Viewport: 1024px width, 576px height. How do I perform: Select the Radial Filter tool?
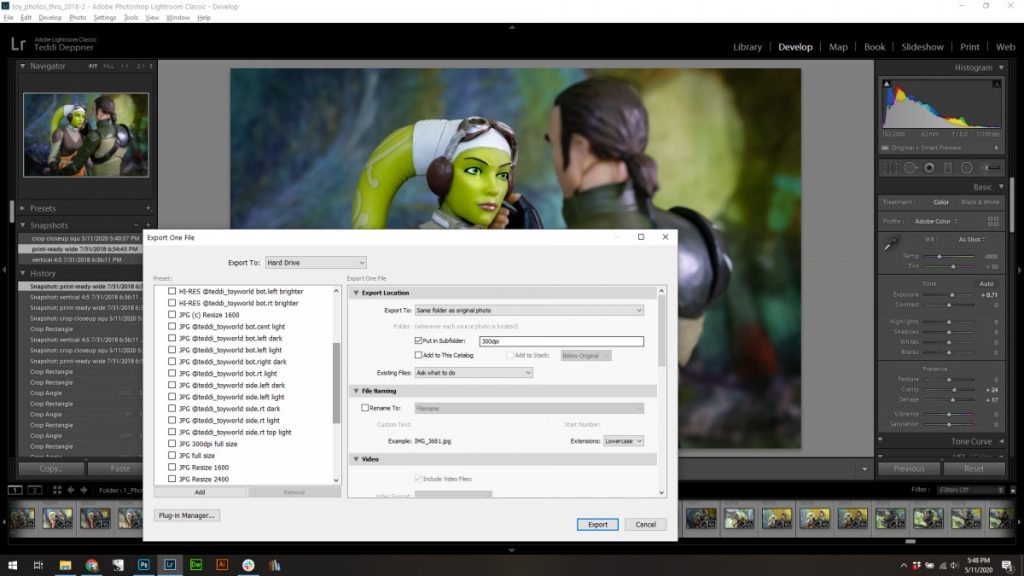pyautogui.click(x=967, y=168)
